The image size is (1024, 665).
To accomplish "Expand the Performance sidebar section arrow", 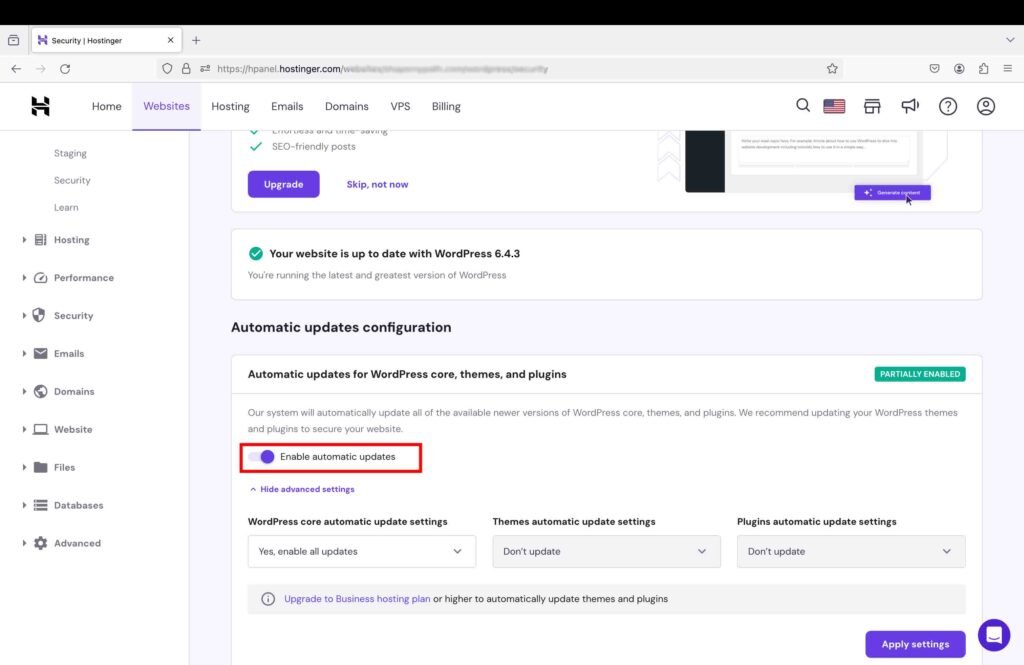I will pyautogui.click(x=24, y=278).
